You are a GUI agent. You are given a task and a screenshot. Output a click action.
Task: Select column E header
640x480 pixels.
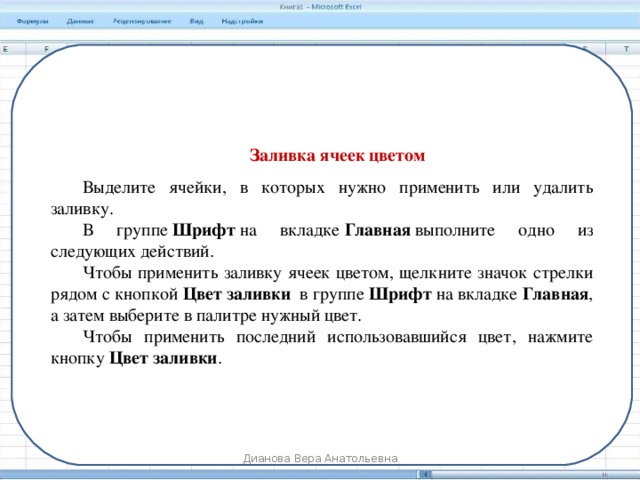tap(13, 49)
